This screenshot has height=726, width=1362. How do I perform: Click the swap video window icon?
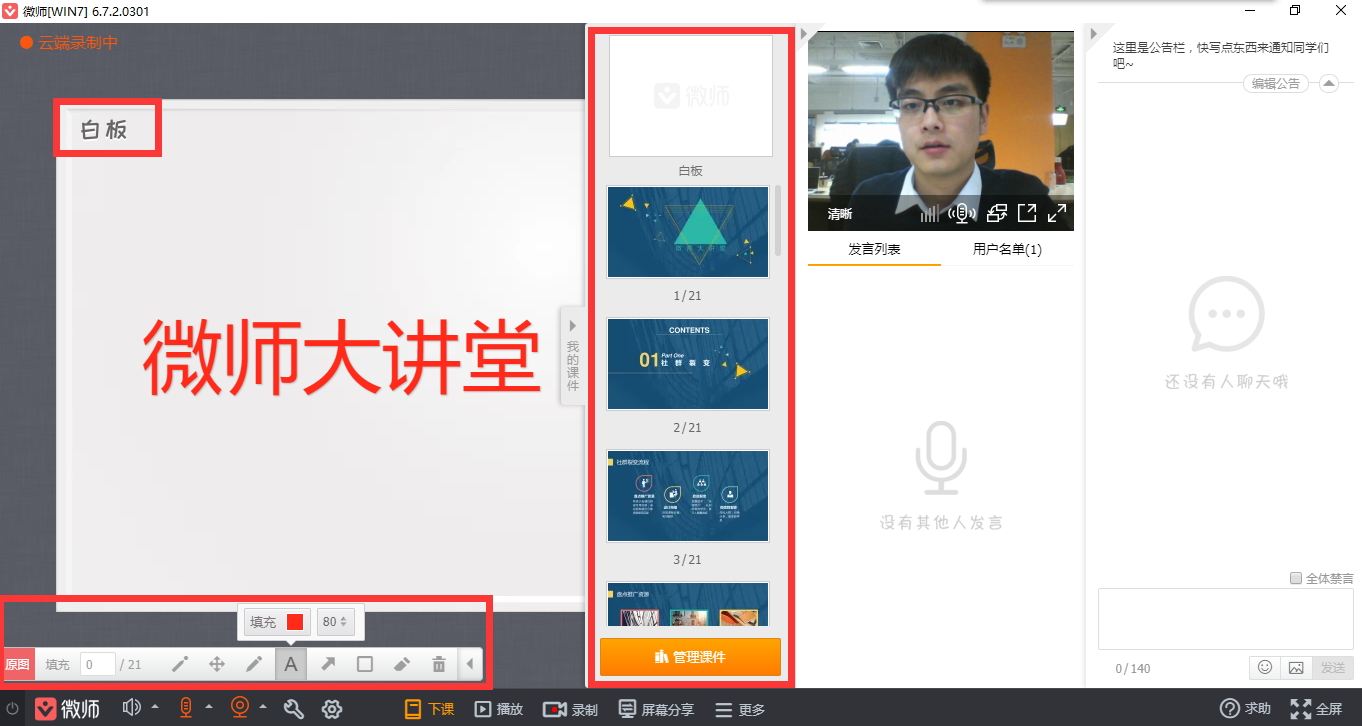996,213
